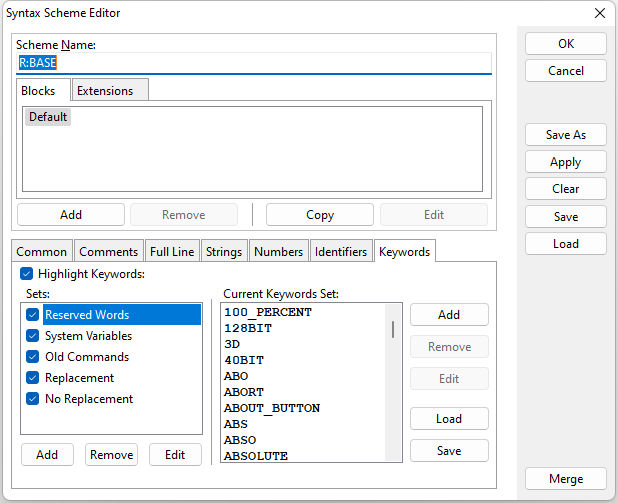Viewport: 618px width, 503px height.
Task: Click the OK button
Action: click(x=566, y=43)
